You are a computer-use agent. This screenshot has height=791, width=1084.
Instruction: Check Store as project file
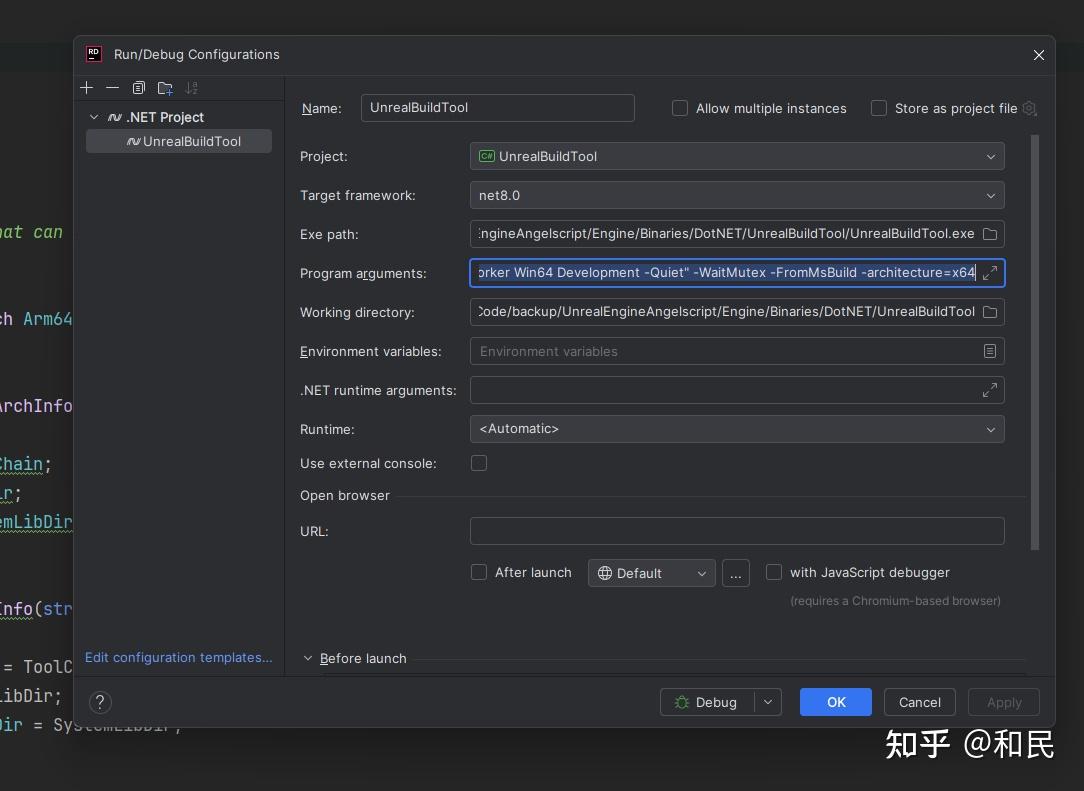(x=879, y=108)
